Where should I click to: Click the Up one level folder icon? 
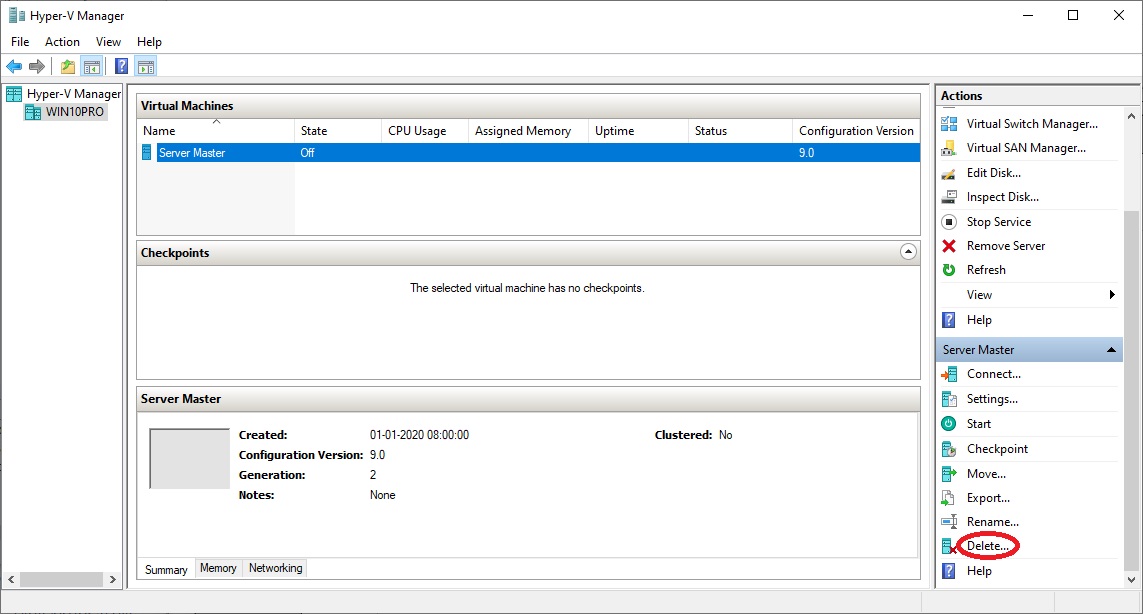(x=68, y=67)
